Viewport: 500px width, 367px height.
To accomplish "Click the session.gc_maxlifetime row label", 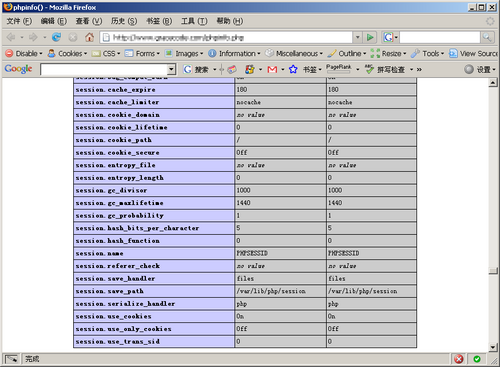I will (120, 203).
